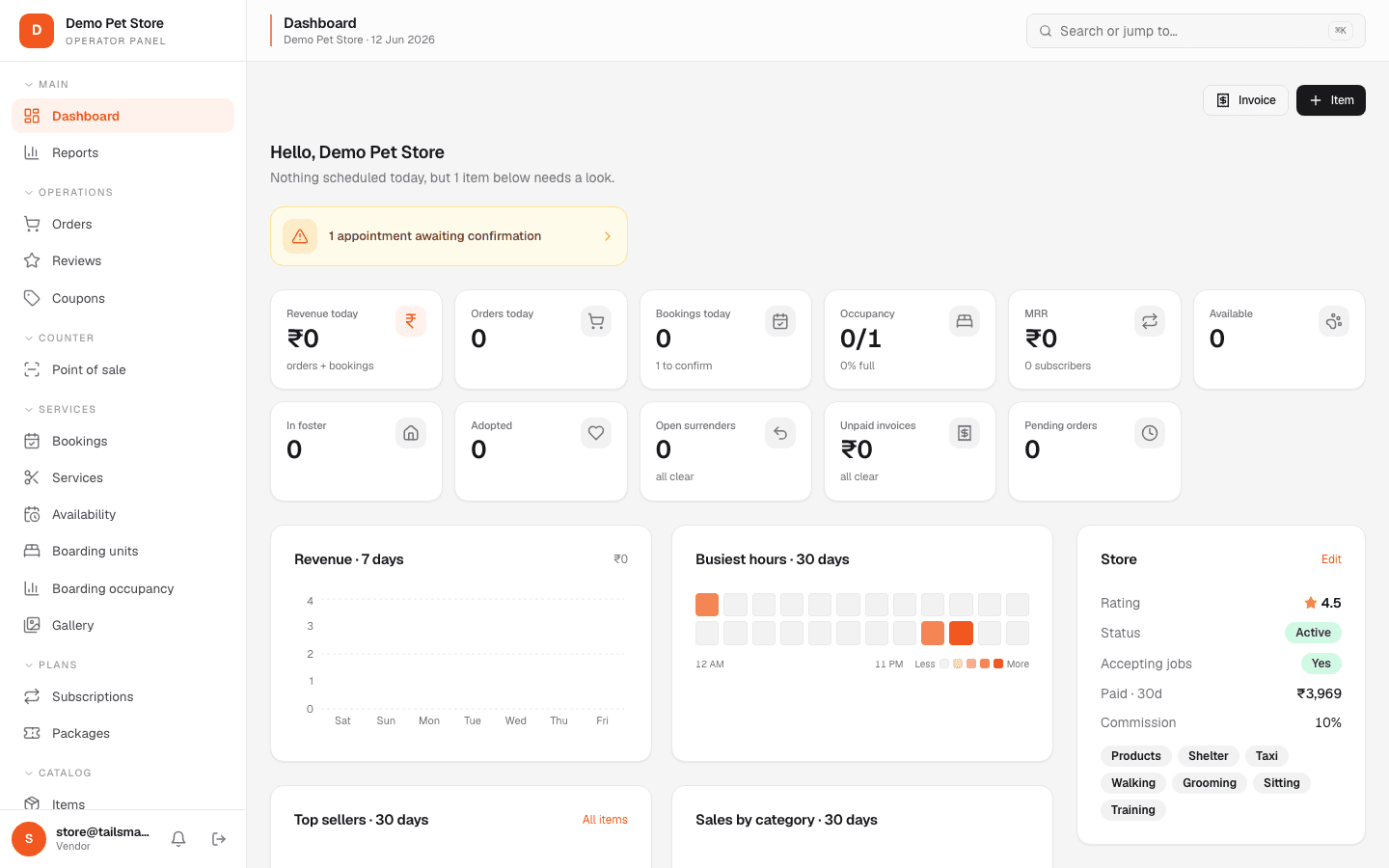Click the 12 AM orange heatmap cell
The width and height of the screenshot is (1389, 868).
click(x=707, y=605)
